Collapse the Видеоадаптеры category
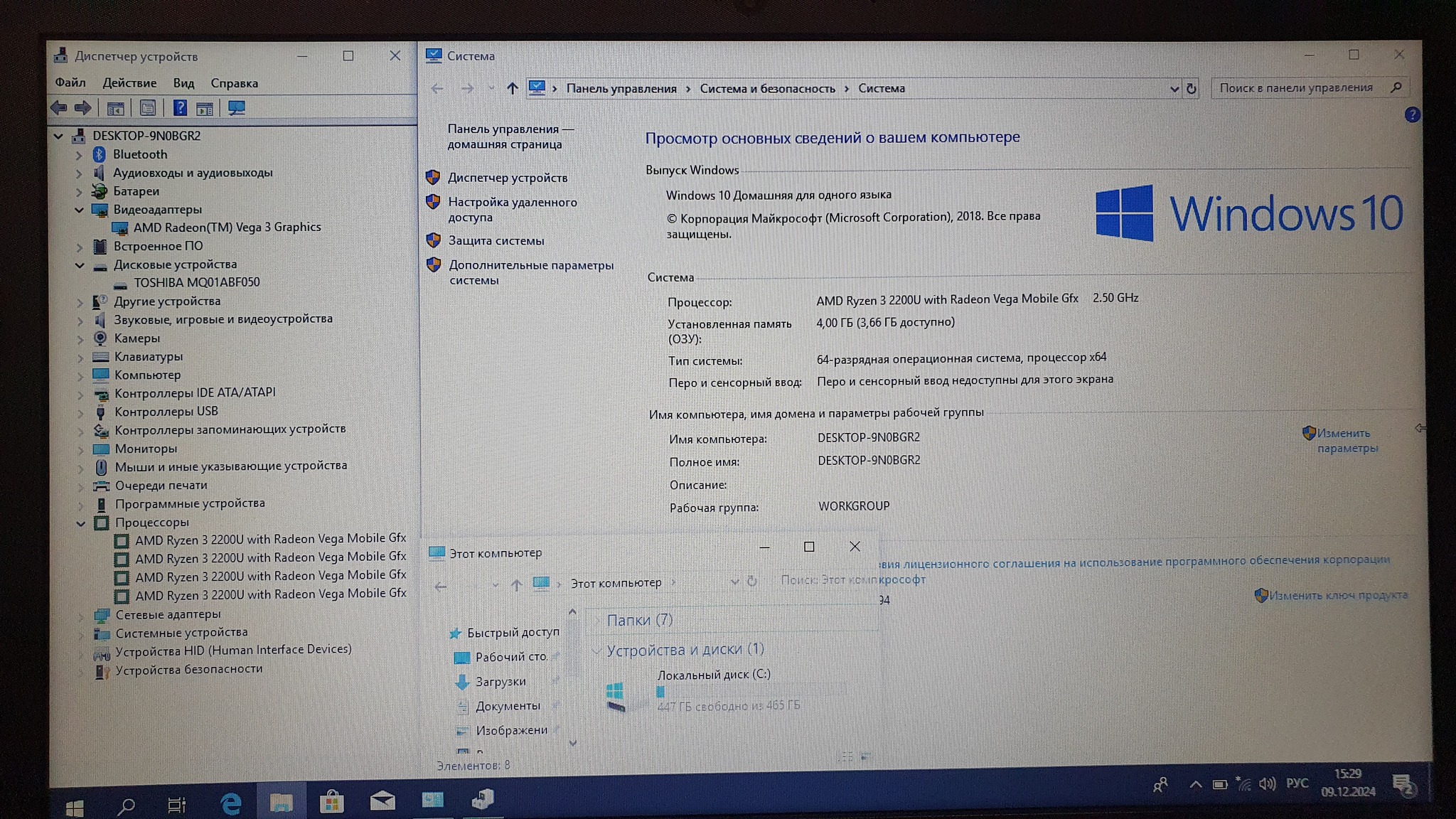The height and width of the screenshot is (819, 1456). point(80,210)
